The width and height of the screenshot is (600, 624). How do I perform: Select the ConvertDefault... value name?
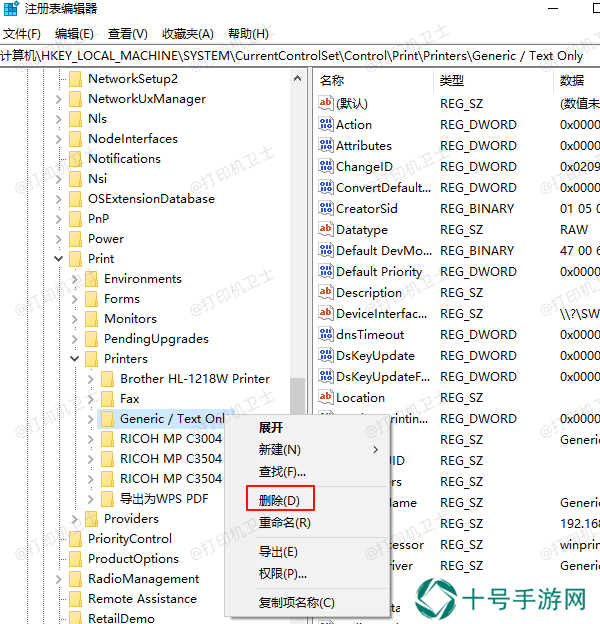(383, 187)
